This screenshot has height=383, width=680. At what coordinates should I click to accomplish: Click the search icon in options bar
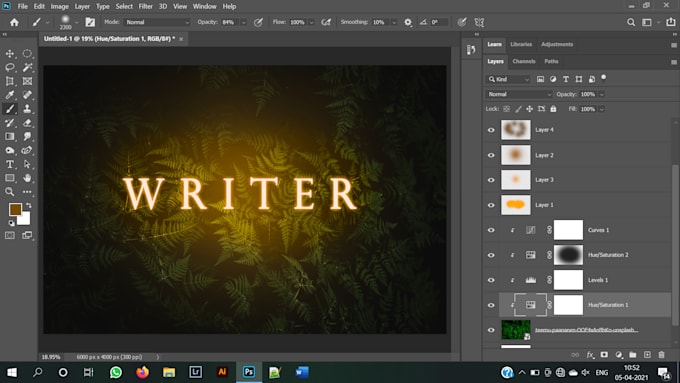[x=631, y=22]
